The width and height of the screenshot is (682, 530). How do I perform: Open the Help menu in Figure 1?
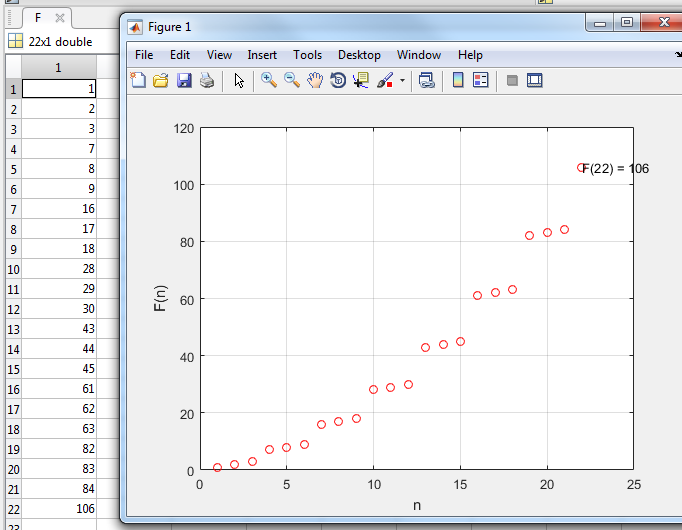(x=470, y=55)
